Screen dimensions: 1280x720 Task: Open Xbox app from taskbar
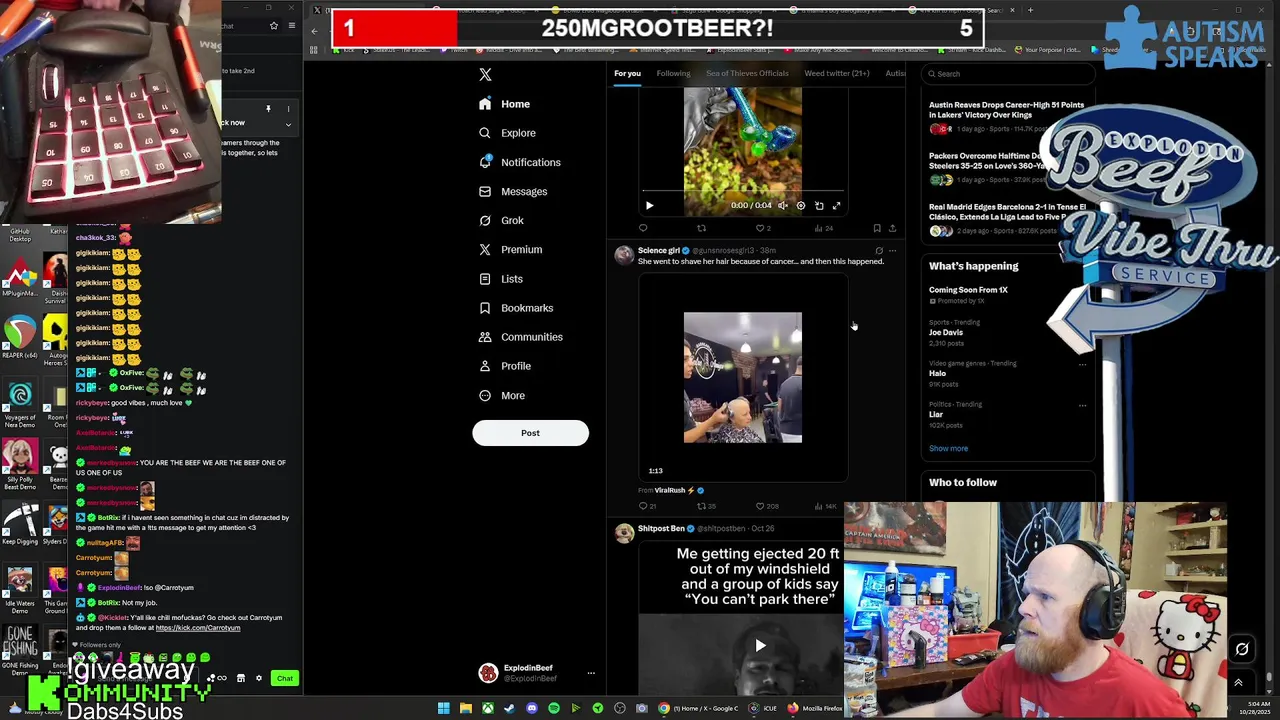[x=487, y=708]
